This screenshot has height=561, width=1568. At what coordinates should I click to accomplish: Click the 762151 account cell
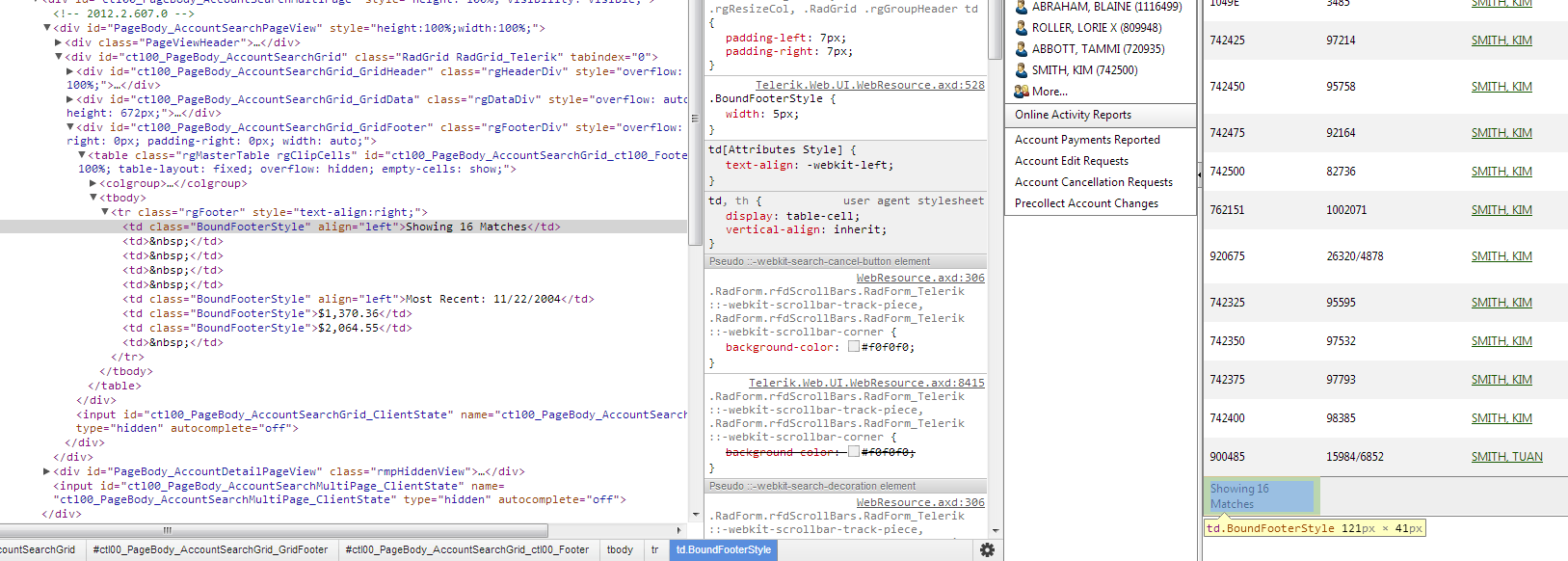tap(1227, 210)
